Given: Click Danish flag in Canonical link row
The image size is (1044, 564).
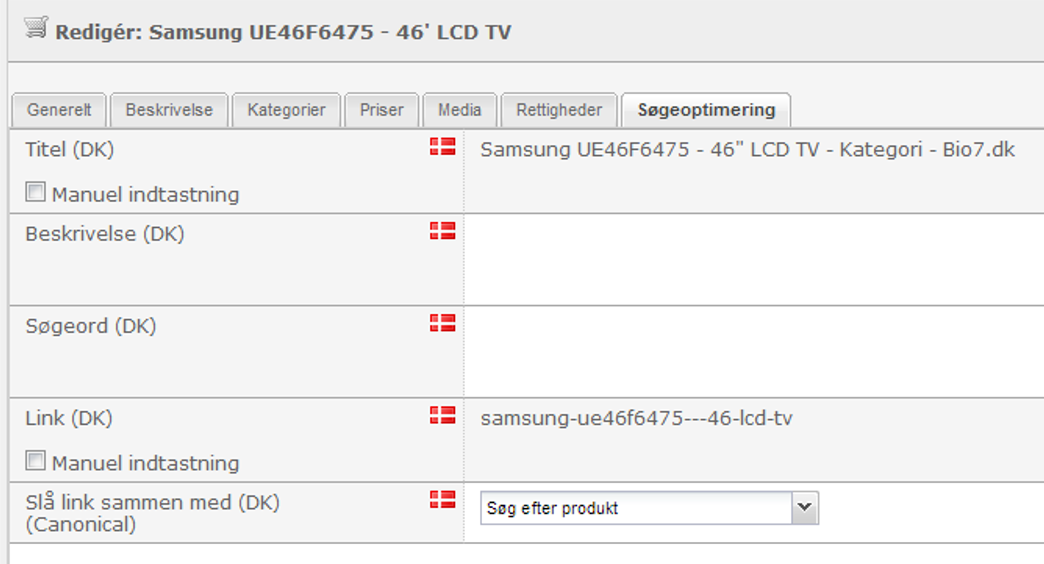Looking at the screenshot, I should (x=442, y=499).
